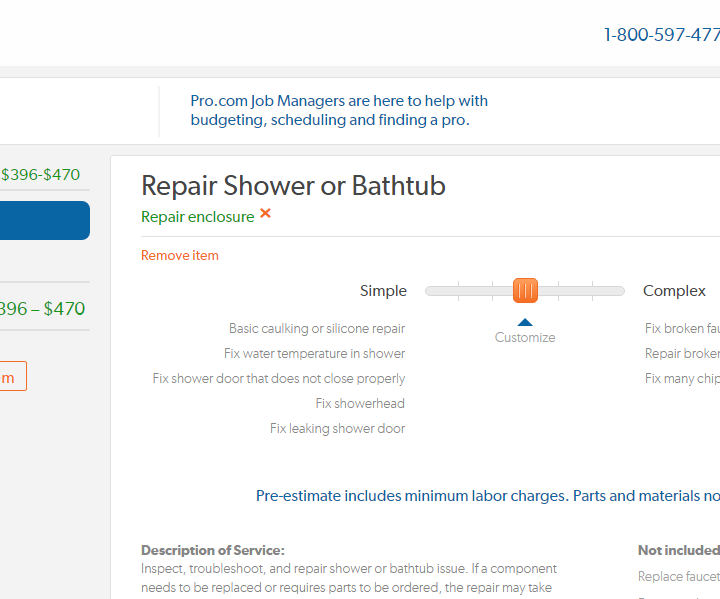Set slider to the Complex end
This screenshot has height=599, width=720.
(621, 291)
